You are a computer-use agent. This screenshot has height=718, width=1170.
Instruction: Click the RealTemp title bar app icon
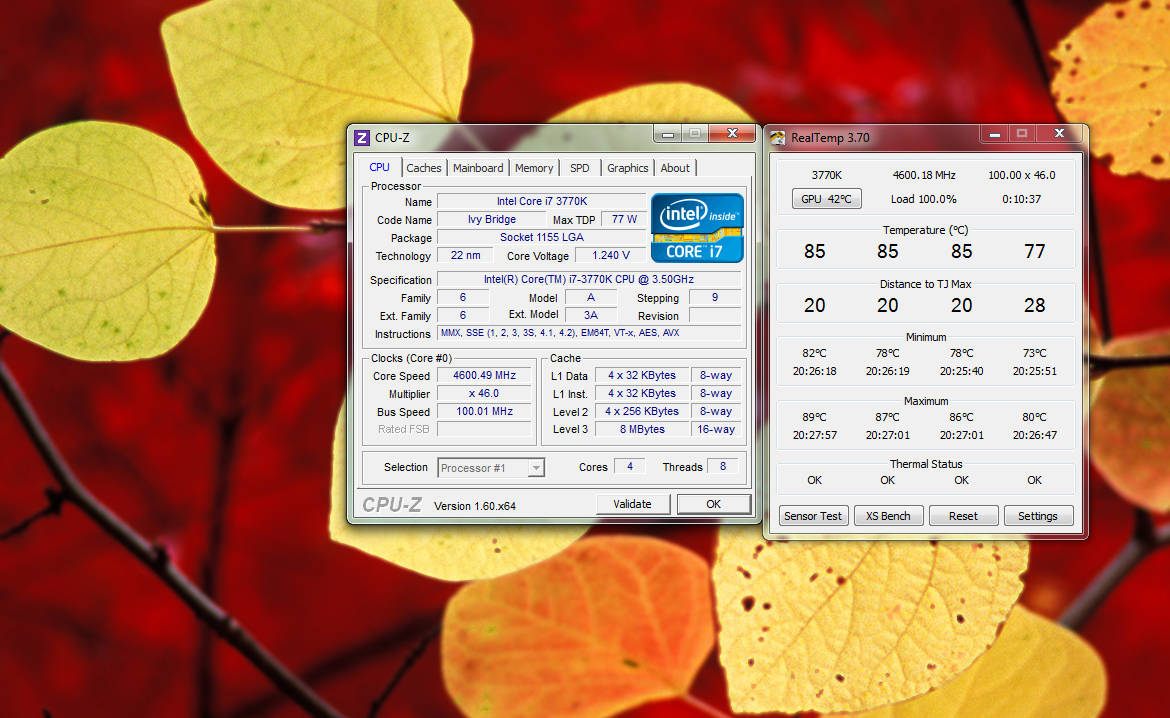tap(778, 137)
